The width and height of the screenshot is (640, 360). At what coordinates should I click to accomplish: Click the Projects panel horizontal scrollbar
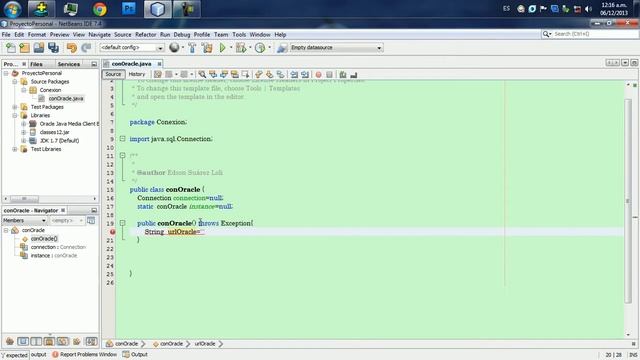(24, 199)
